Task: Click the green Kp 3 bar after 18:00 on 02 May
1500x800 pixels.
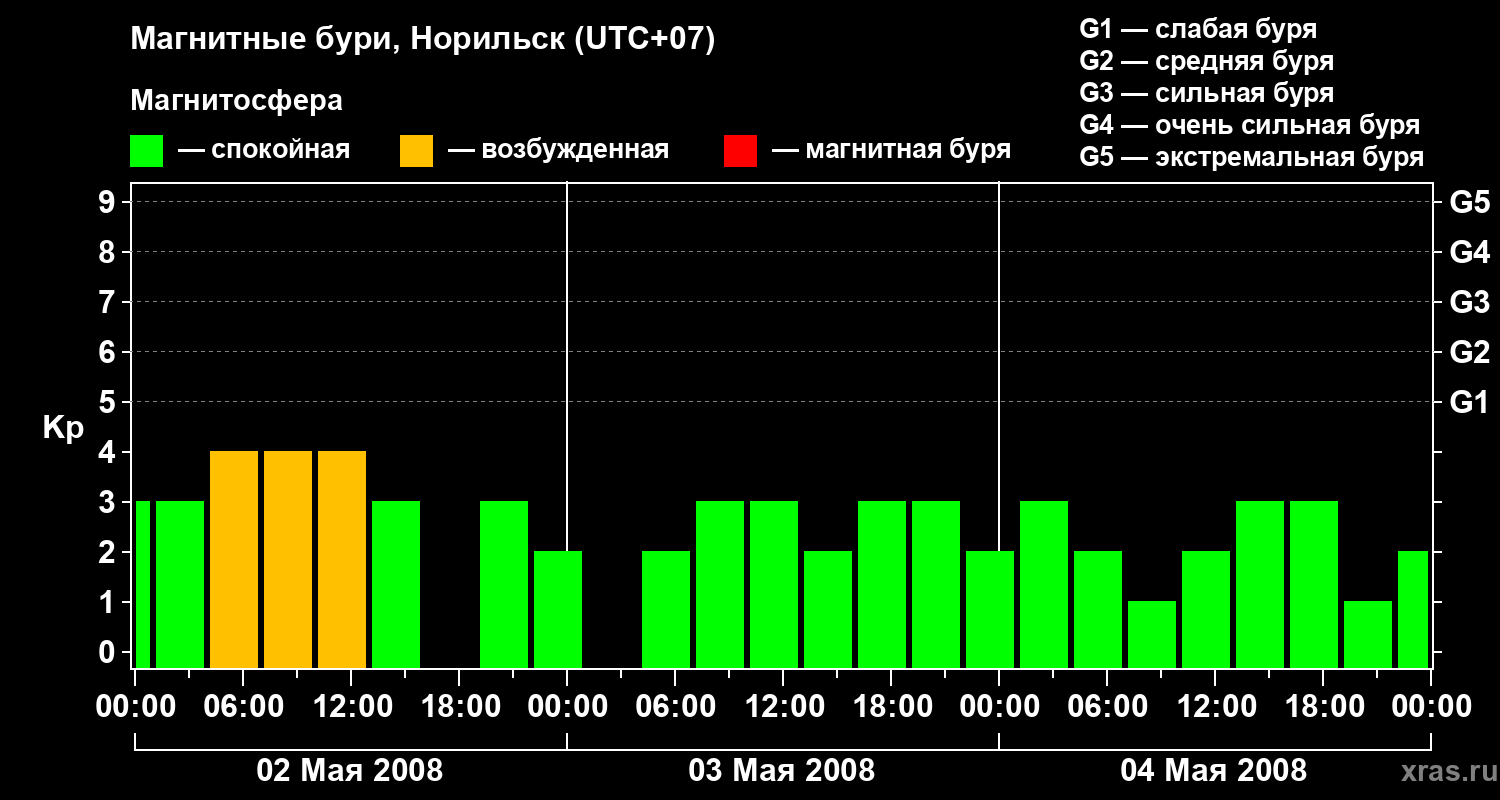Action: pos(504,584)
